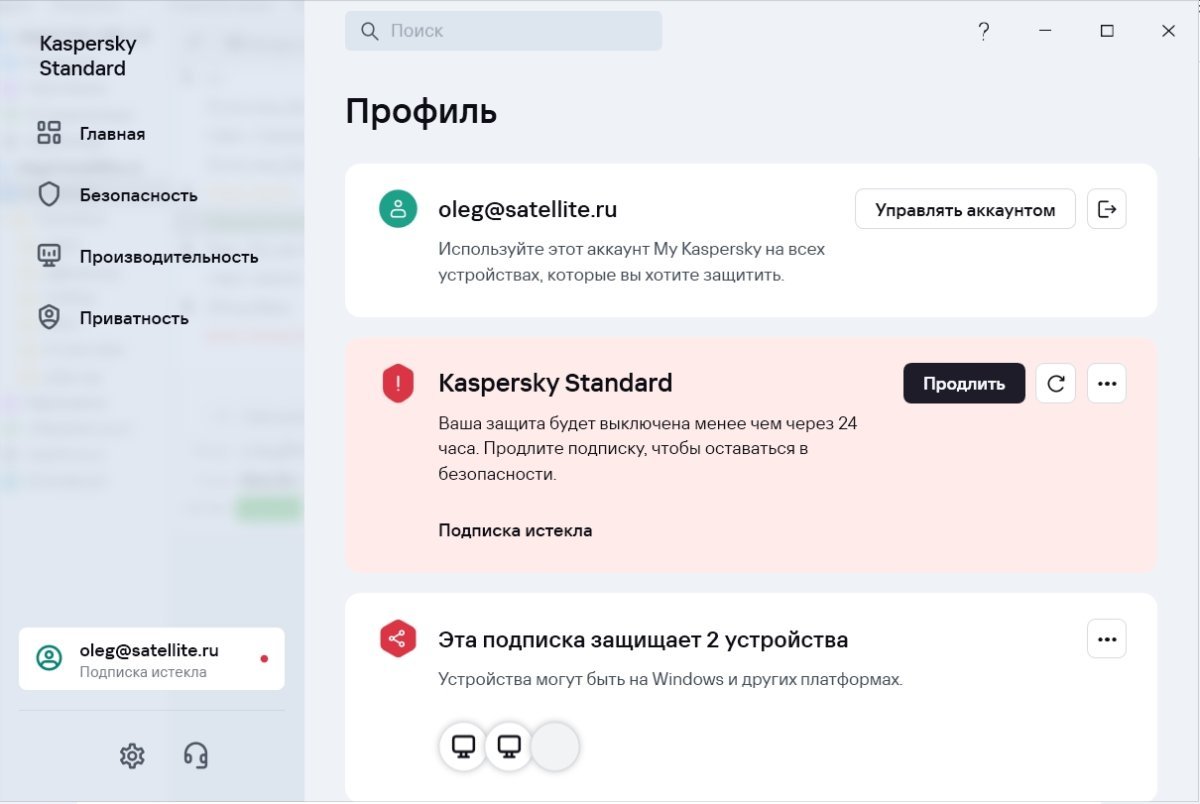1200x804 pixels.
Task: Click the Продлить button
Action: 964,383
